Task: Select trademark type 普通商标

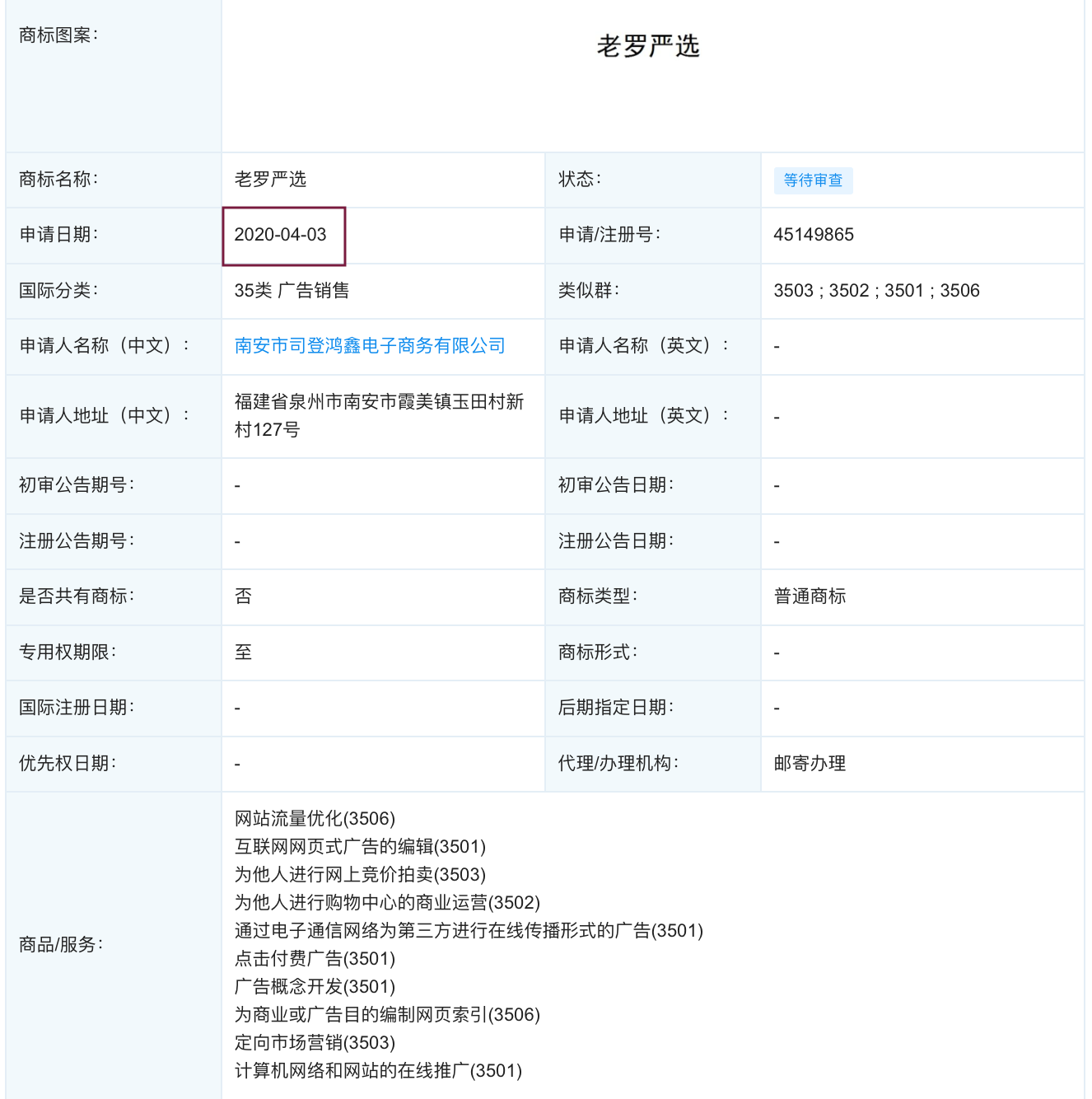Action: (810, 596)
